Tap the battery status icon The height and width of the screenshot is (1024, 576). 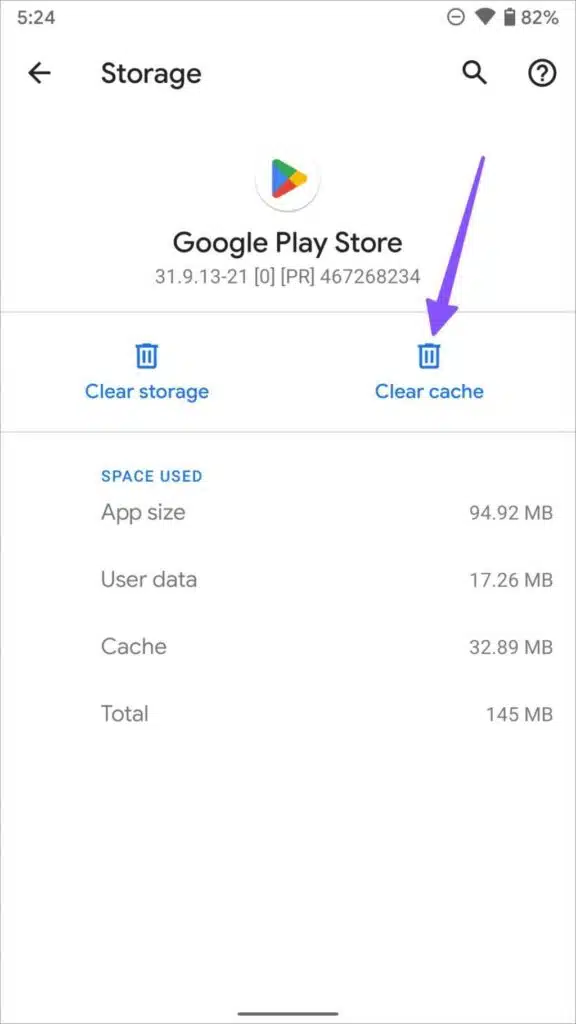pos(509,18)
